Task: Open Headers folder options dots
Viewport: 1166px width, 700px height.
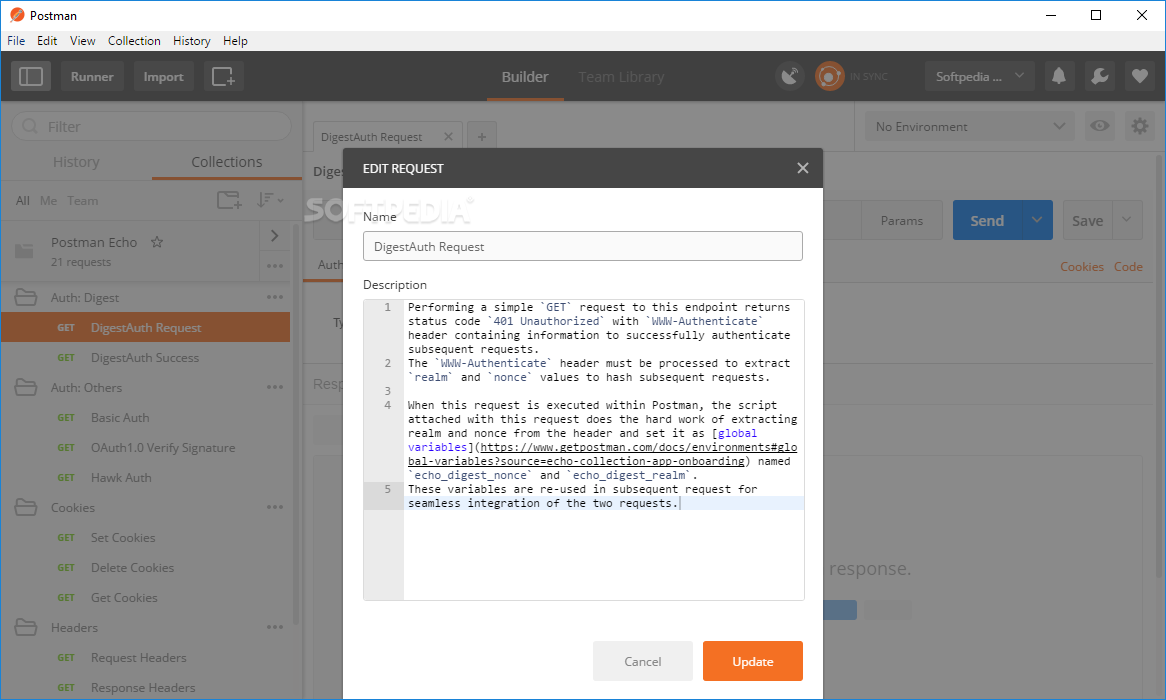Action: (x=274, y=627)
